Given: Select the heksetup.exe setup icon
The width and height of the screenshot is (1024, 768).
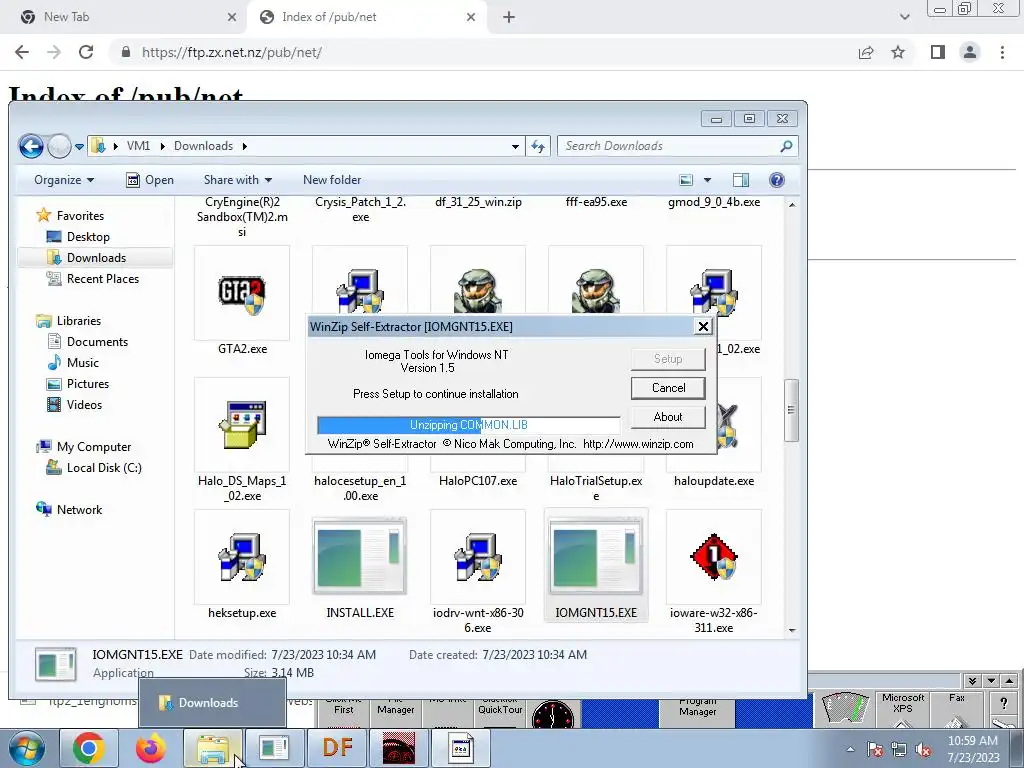Looking at the screenshot, I should pyautogui.click(x=242, y=557).
